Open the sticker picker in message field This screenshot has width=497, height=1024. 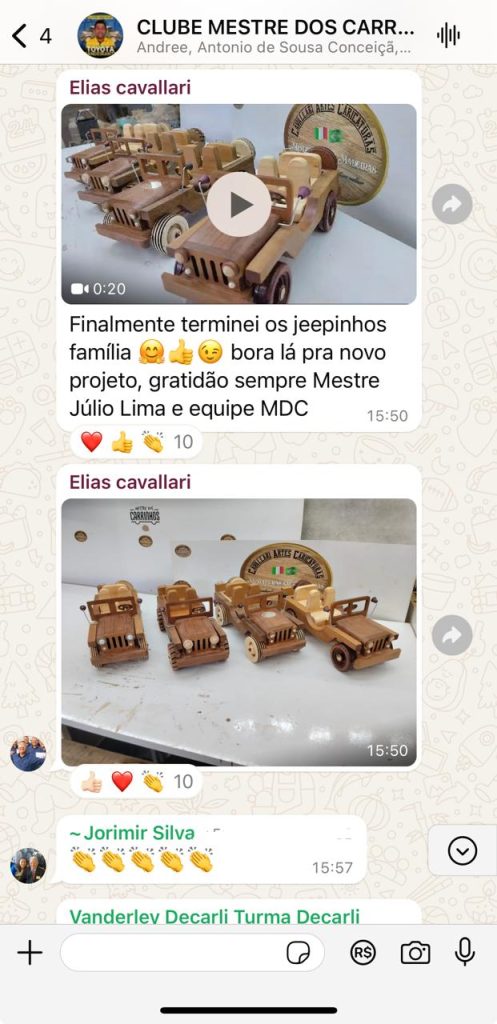[x=298, y=953]
